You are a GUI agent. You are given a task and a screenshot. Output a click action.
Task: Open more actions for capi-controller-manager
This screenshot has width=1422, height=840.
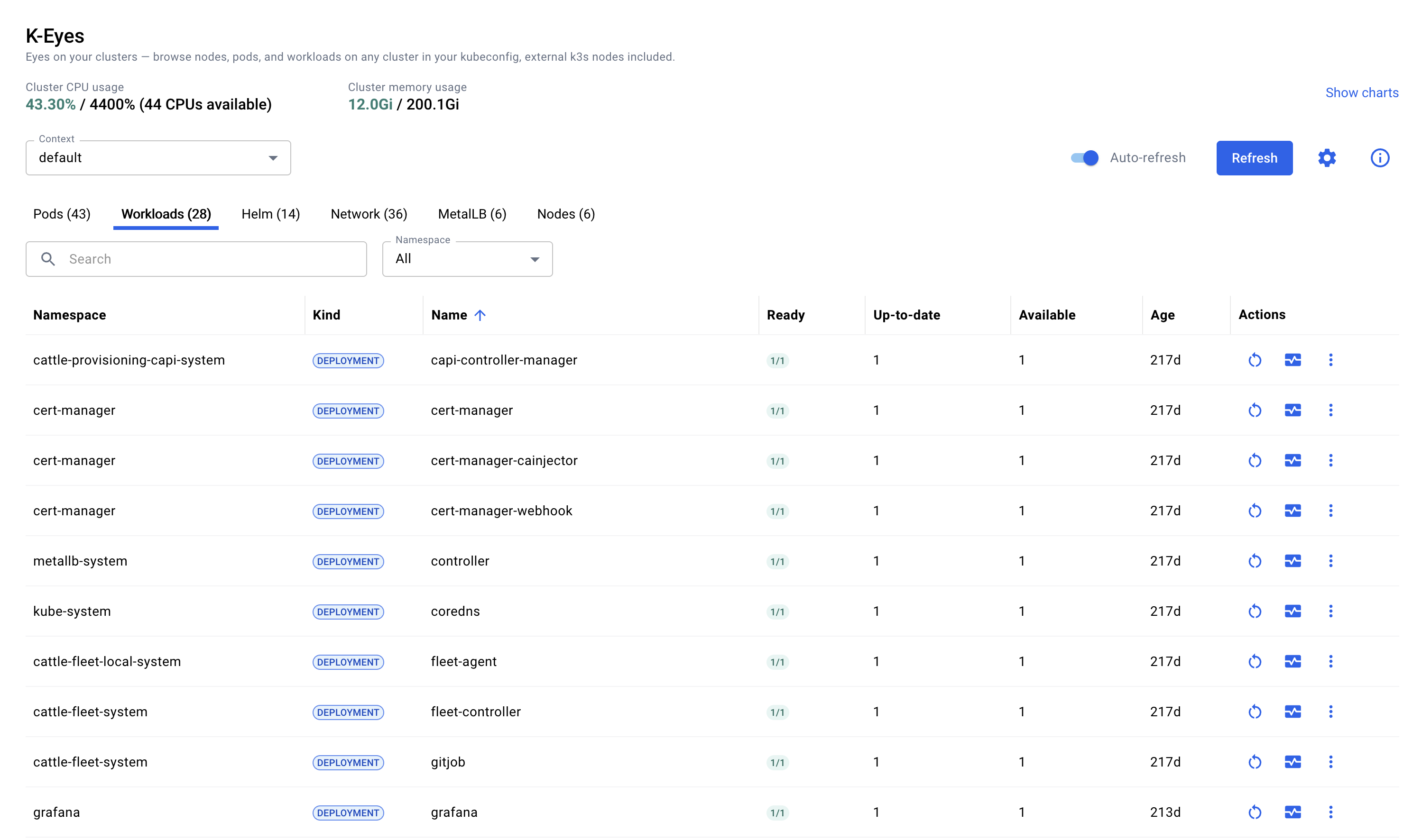pyautogui.click(x=1330, y=360)
